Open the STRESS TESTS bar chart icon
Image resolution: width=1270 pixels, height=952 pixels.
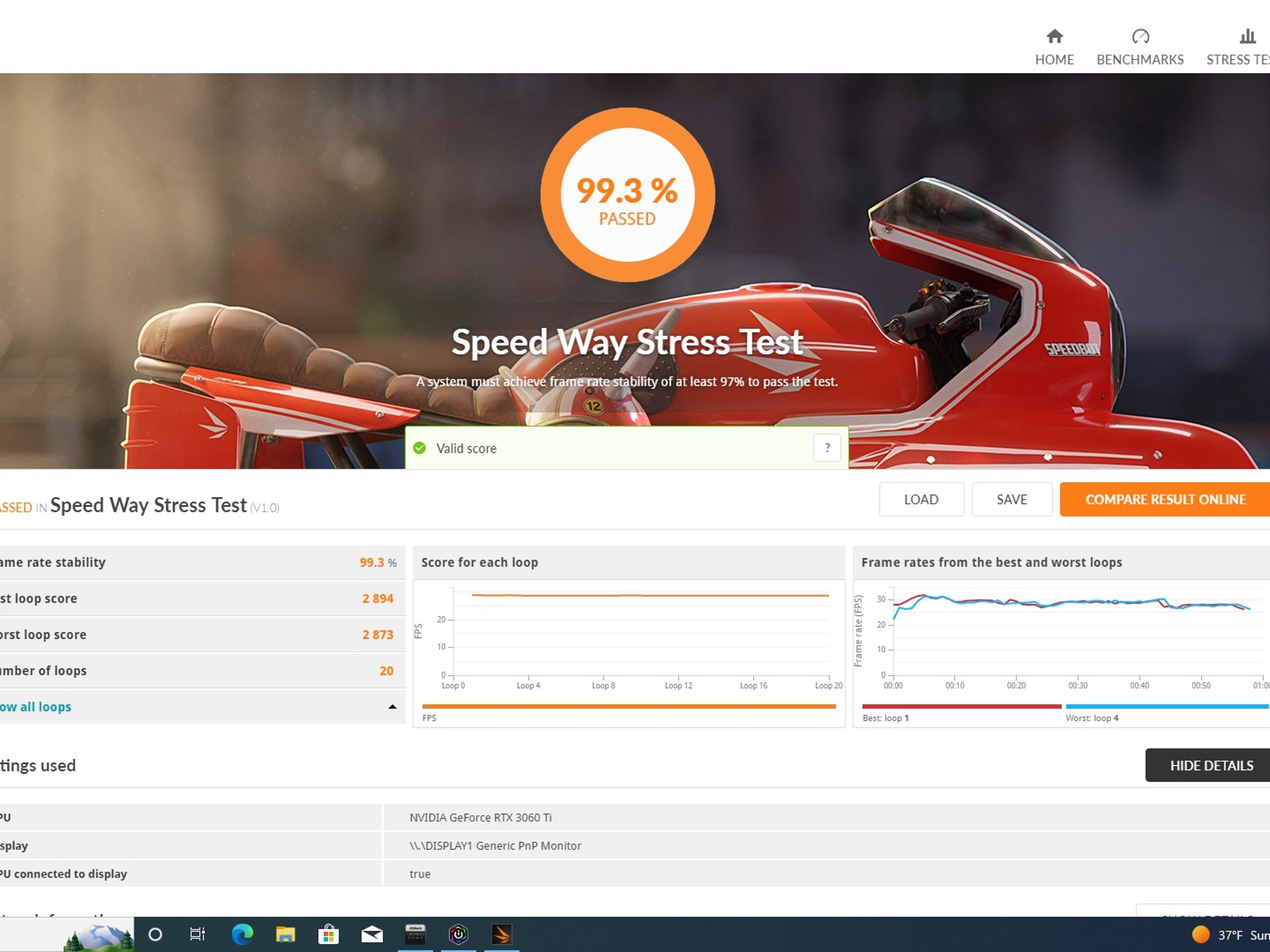1248,37
